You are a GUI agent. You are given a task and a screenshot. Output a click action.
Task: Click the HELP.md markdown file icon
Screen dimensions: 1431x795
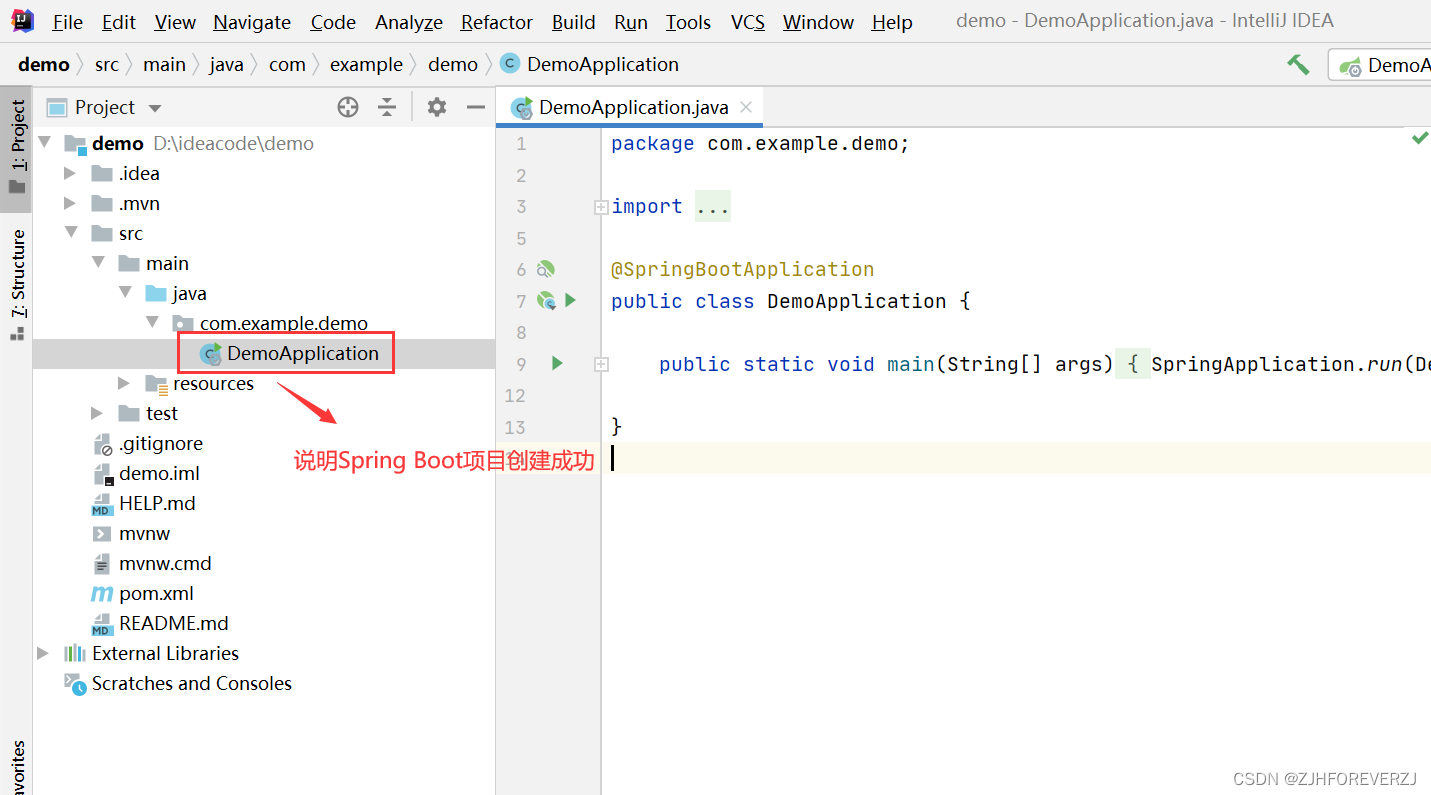click(102, 504)
